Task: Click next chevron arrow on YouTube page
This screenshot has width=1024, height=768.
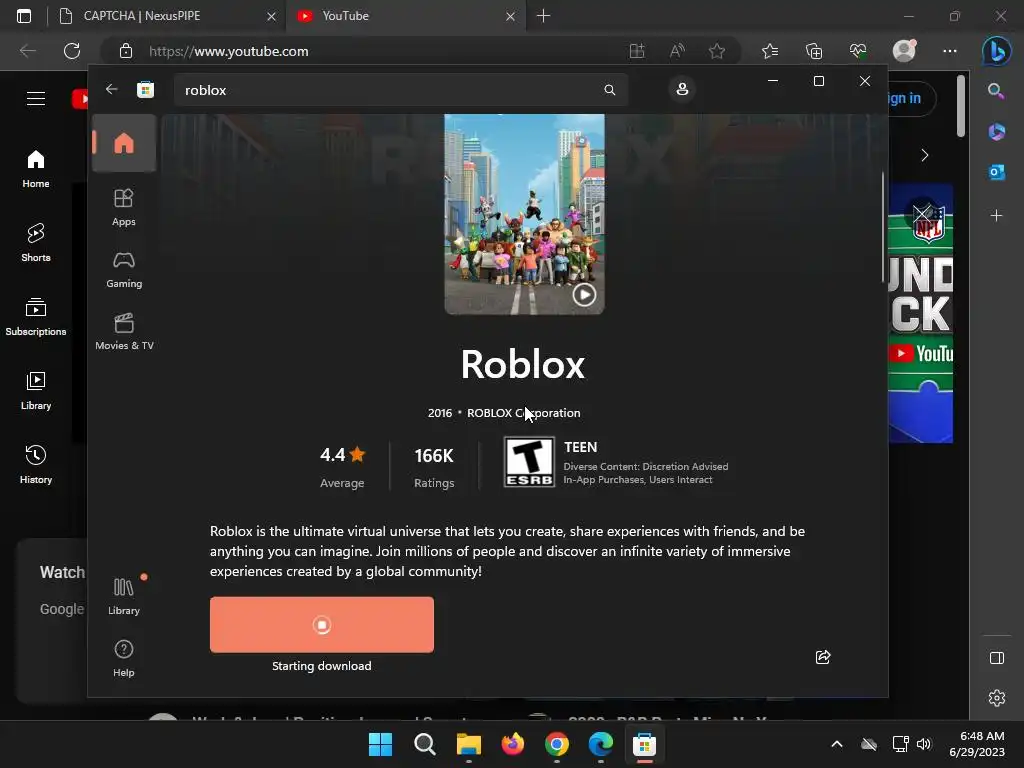Action: (924, 155)
